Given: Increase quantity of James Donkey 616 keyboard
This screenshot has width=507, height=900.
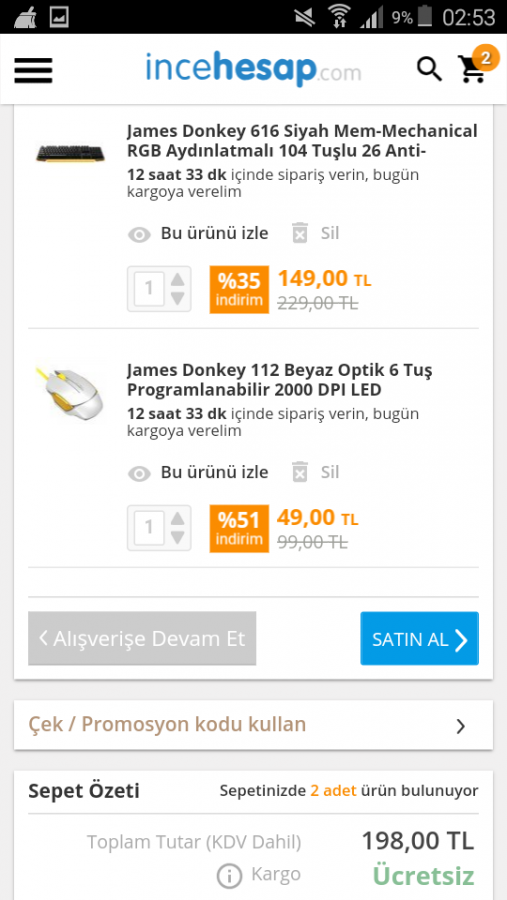Looking at the screenshot, I should pyautogui.click(x=177, y=280).
